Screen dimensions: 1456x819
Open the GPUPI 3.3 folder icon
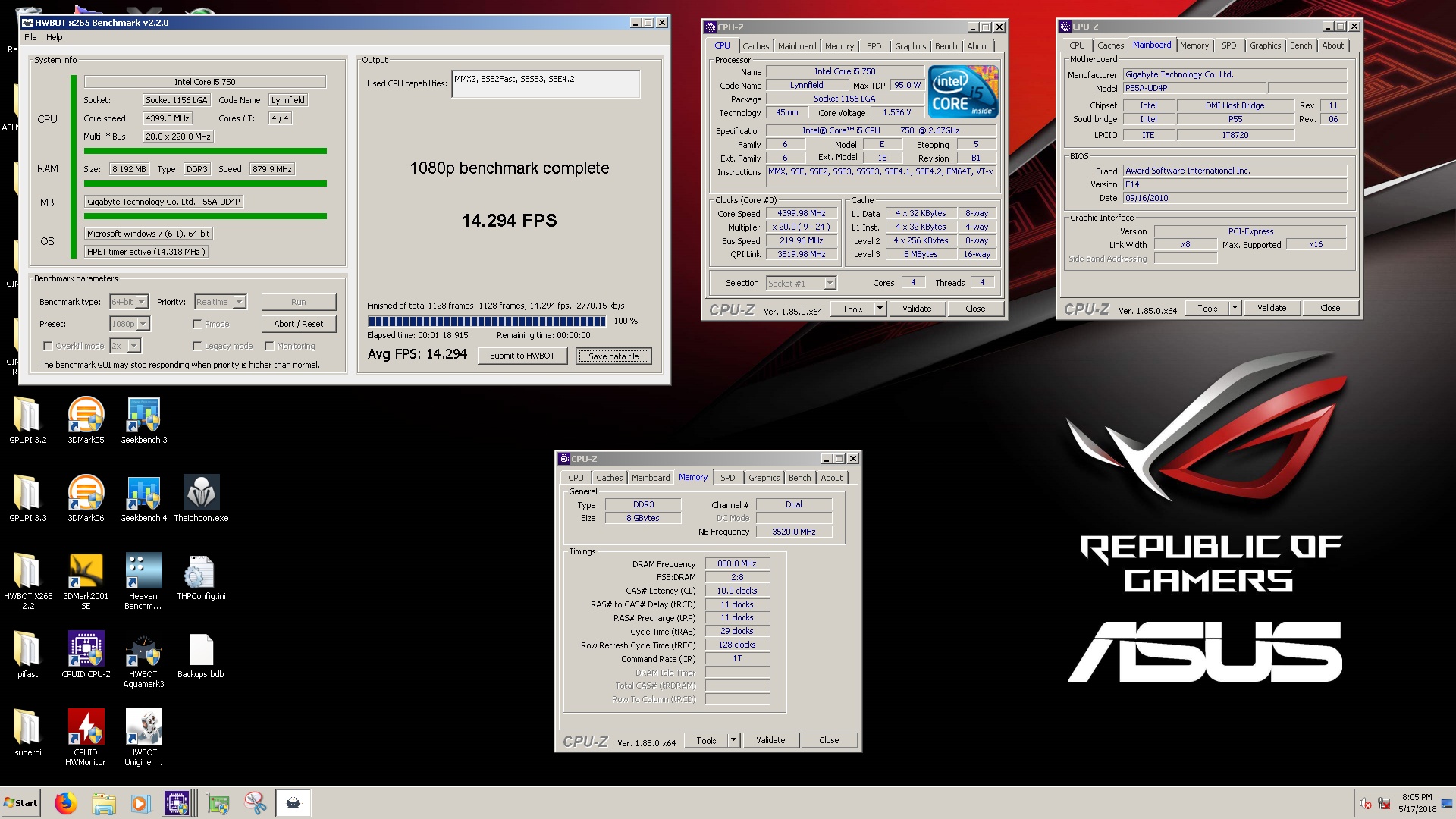coord(27,498)
